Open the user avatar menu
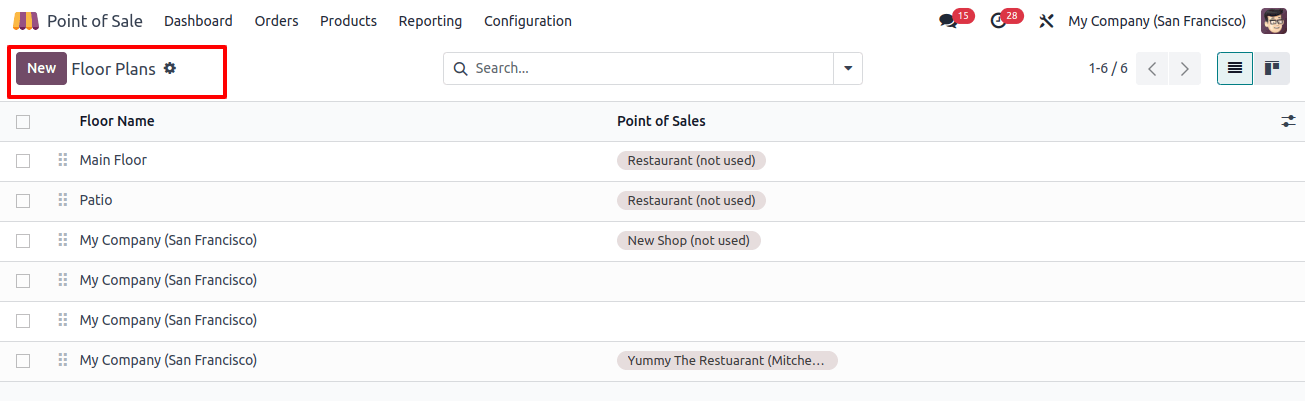The image size is (1305, 401). tap(1274, 21)
